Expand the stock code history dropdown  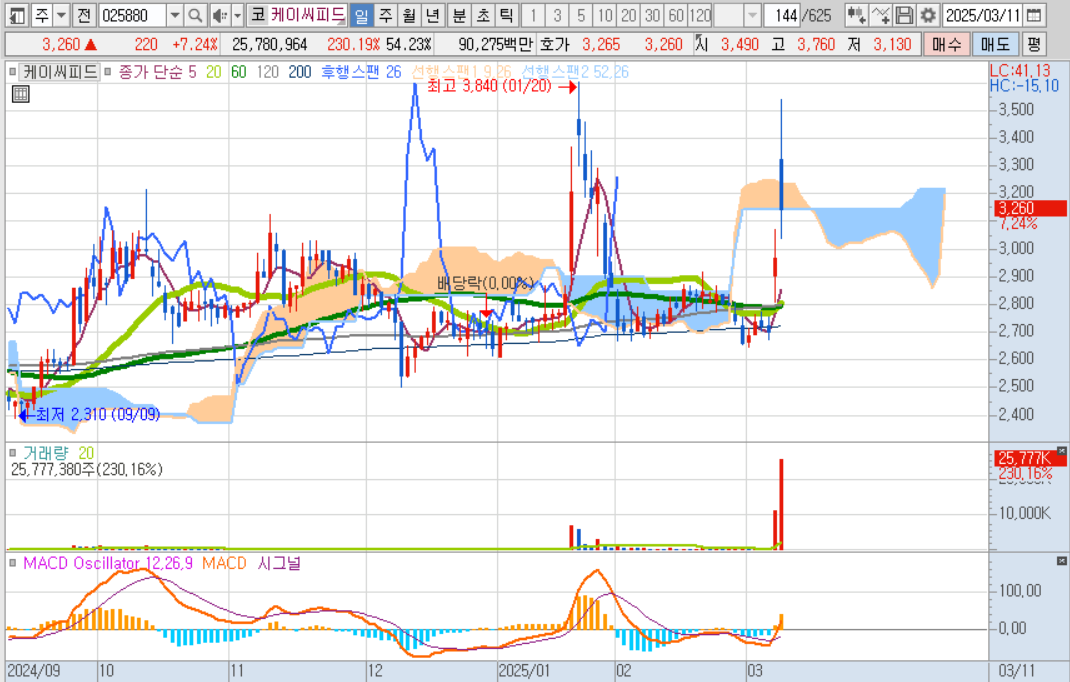(175, 14)
